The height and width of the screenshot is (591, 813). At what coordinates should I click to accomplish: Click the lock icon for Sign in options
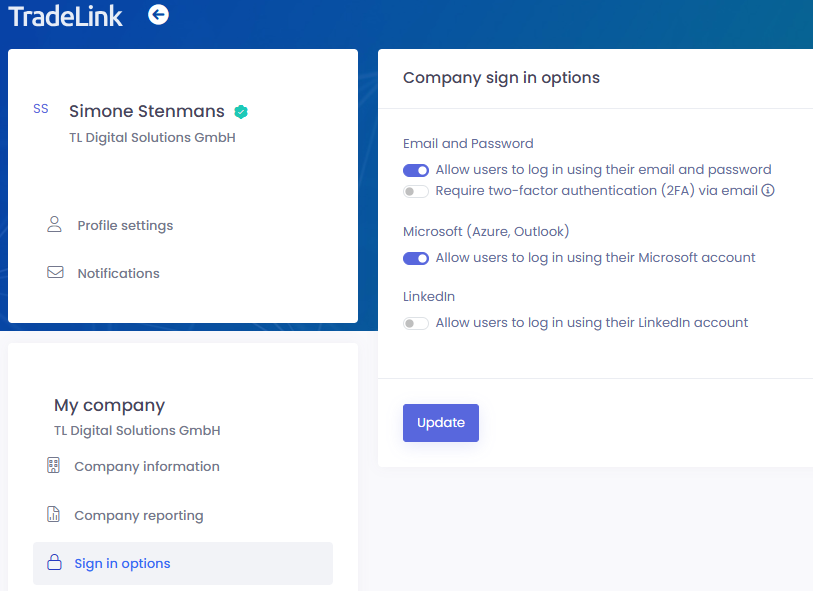54,563
